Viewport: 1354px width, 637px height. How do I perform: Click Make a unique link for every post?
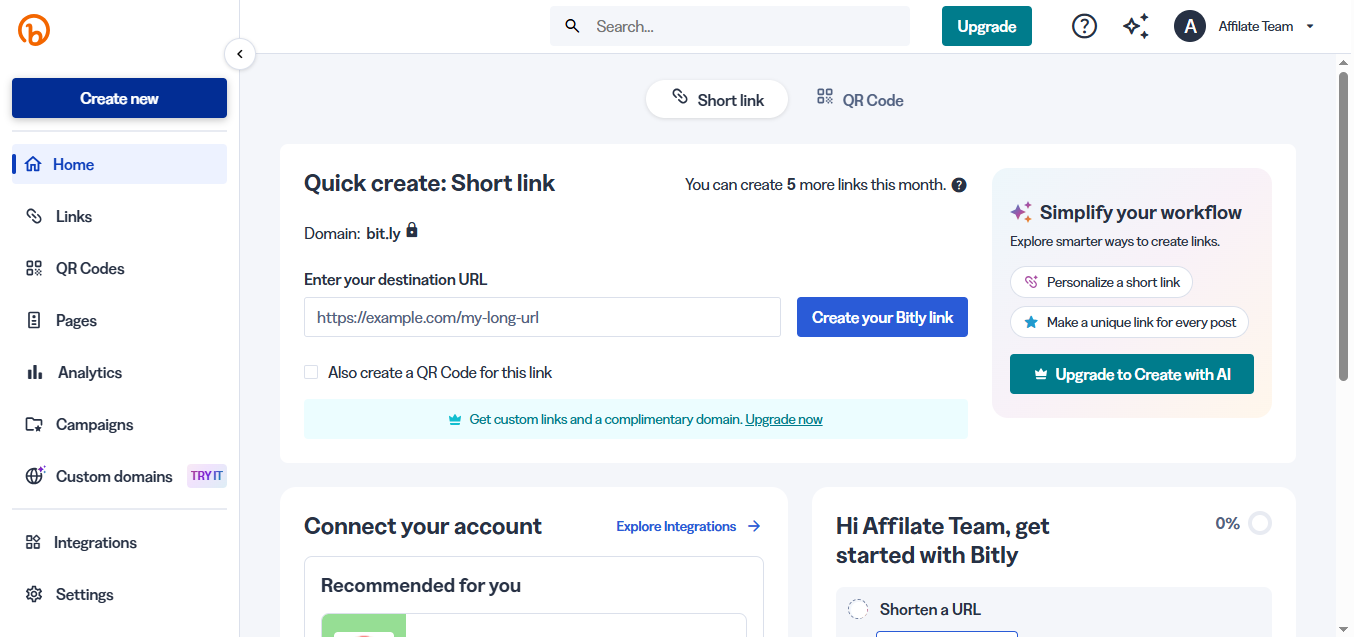[1129, 322]
